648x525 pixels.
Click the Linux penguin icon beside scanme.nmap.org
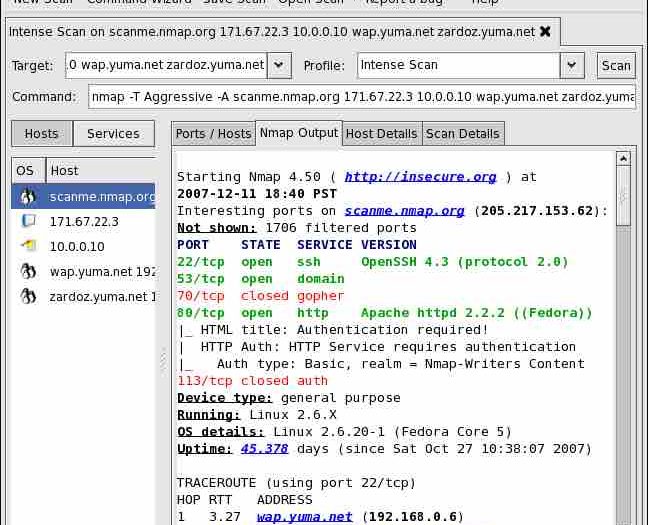[28, 196]
